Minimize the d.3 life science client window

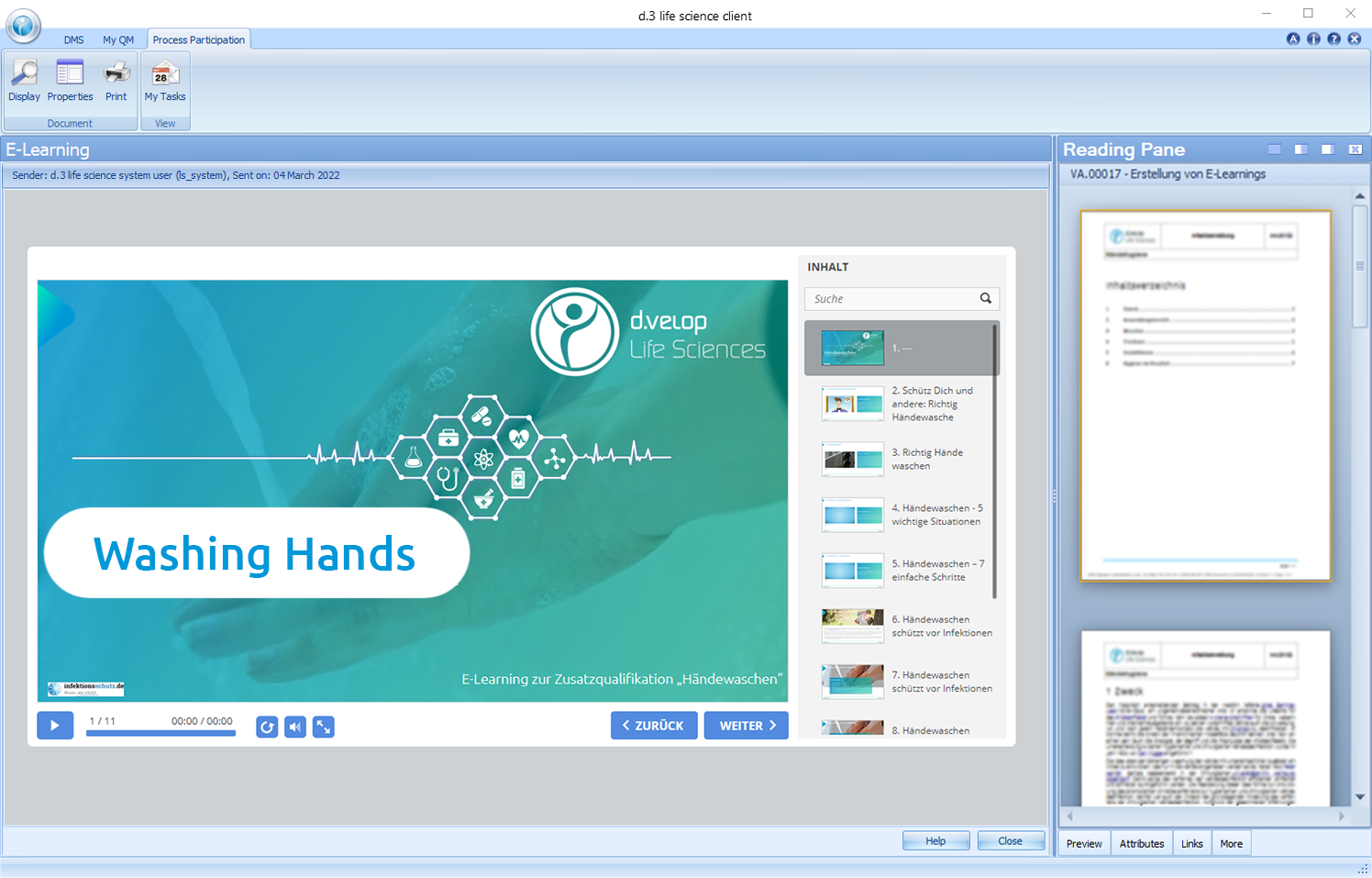1267,14
